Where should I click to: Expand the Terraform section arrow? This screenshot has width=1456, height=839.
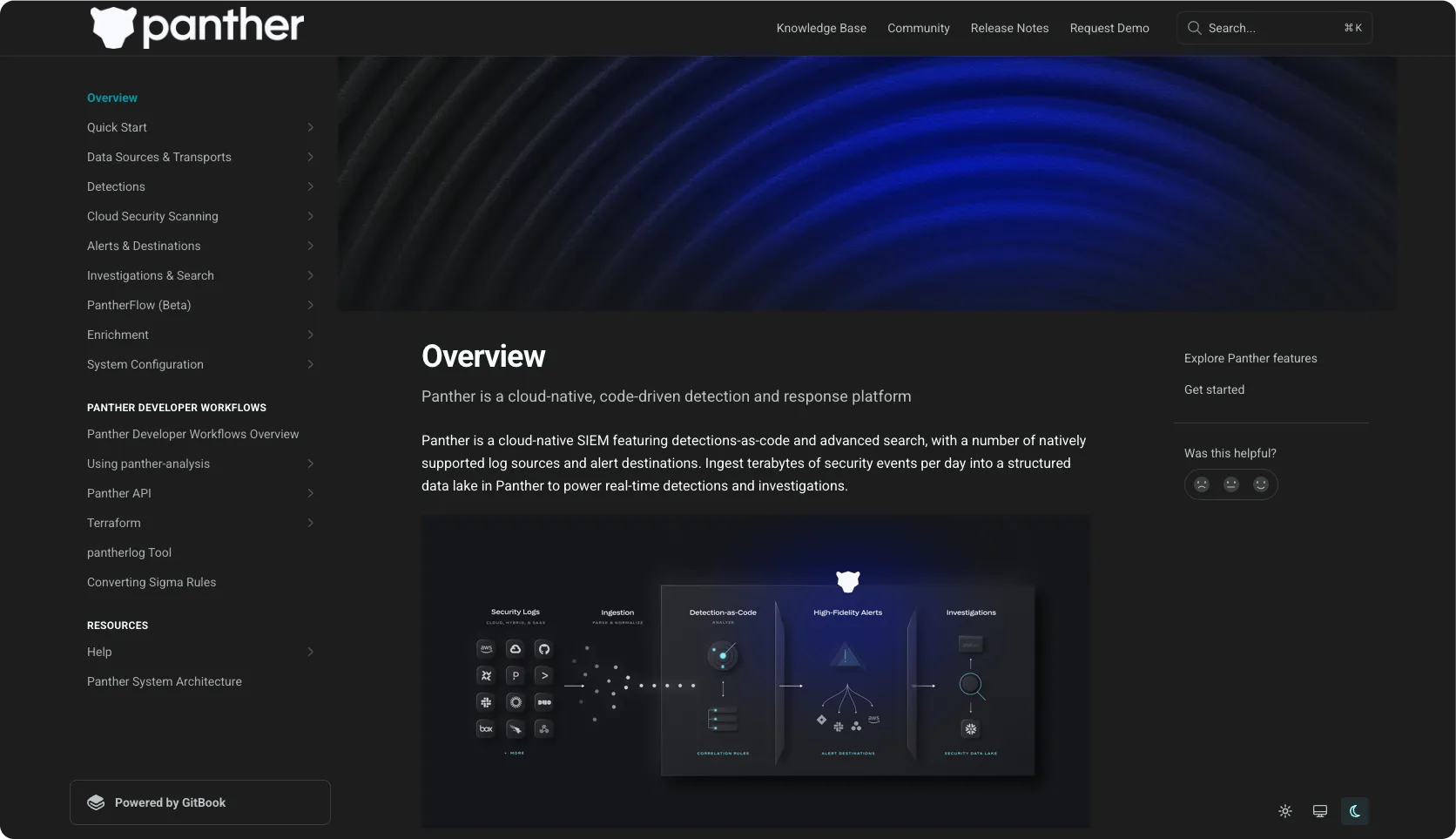[x=310, y=523]
